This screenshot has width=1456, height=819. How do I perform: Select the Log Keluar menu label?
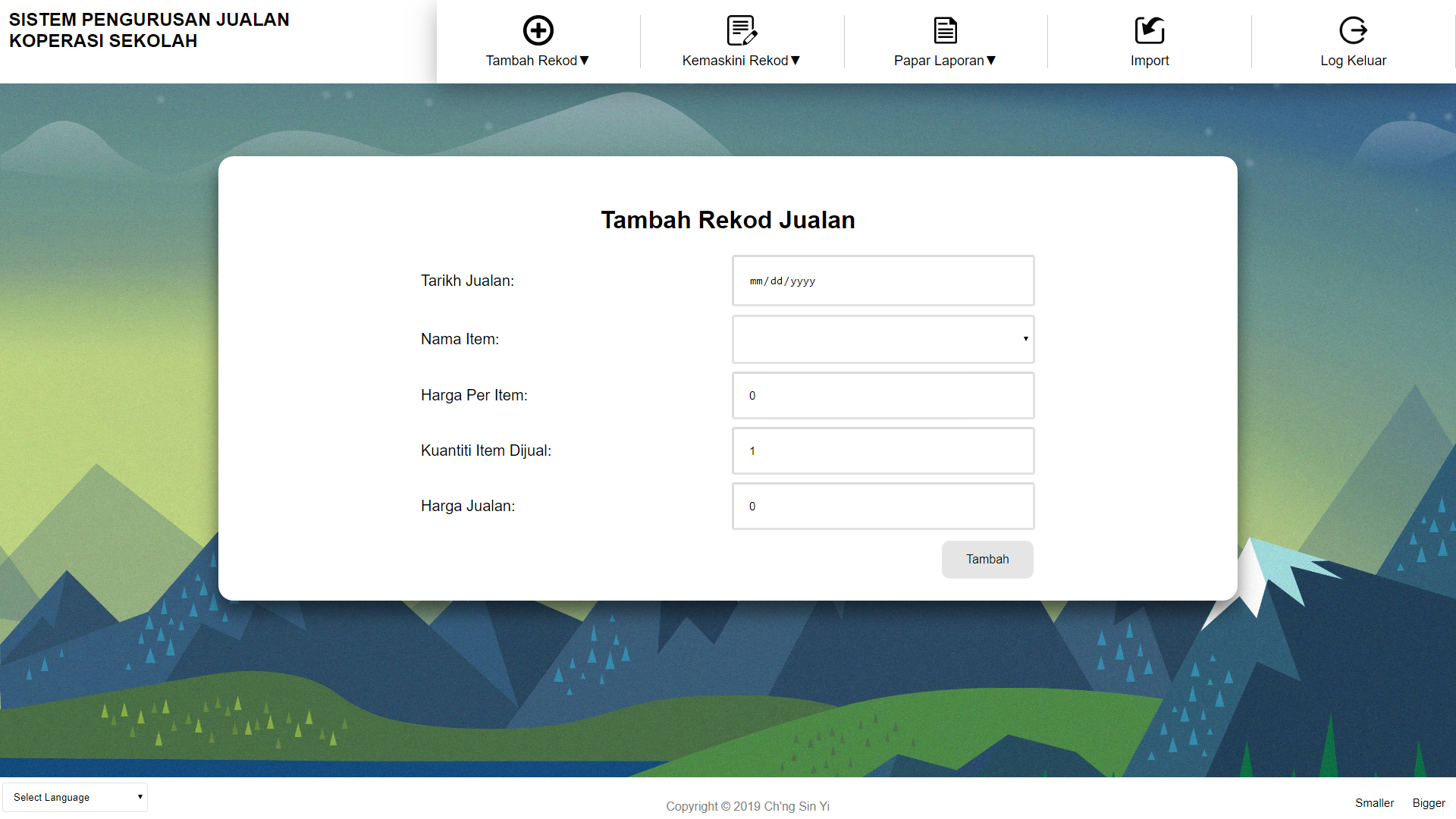[1353, 61]
